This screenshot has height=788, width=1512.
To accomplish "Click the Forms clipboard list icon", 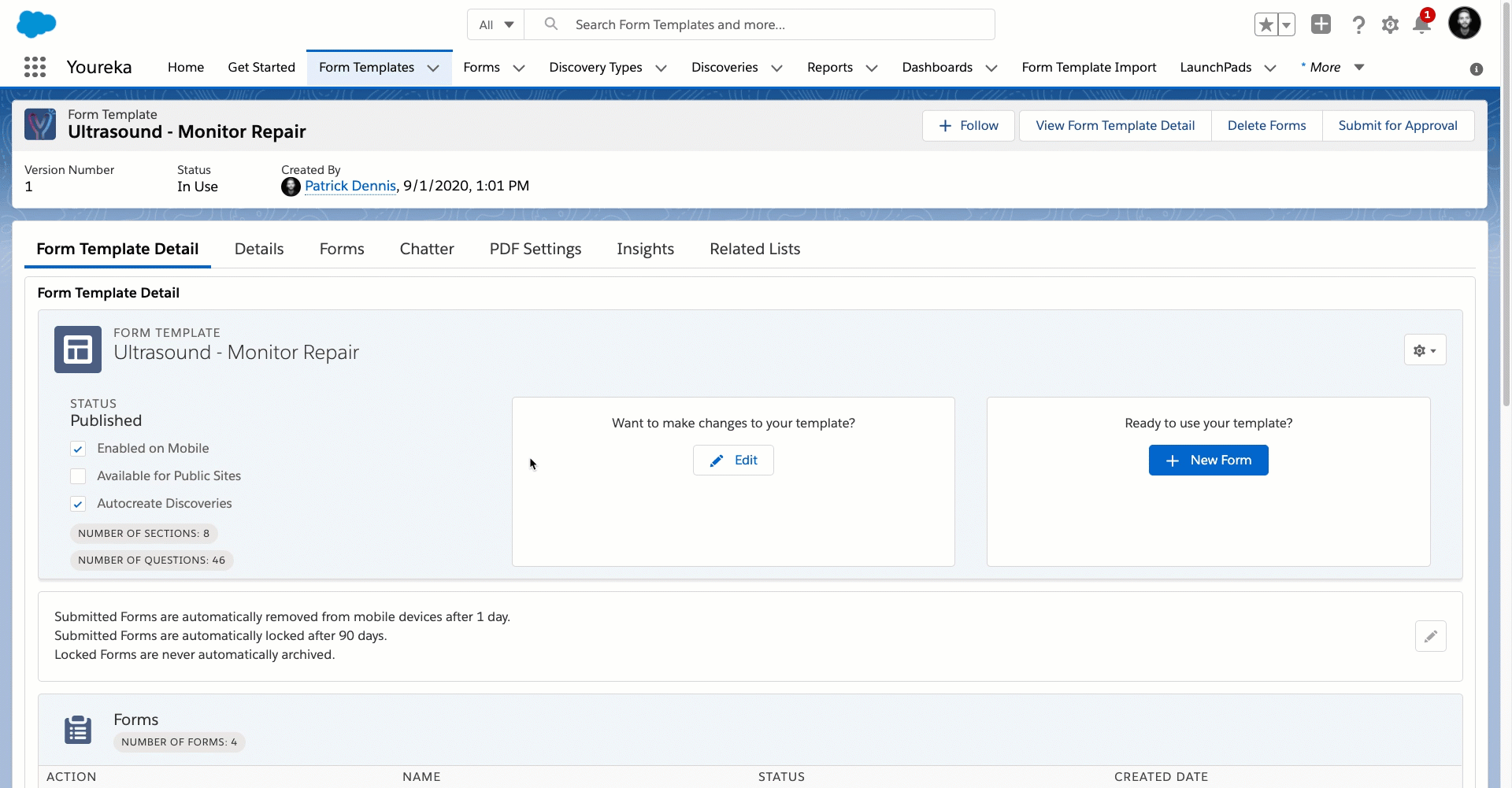I will point(78,730).
